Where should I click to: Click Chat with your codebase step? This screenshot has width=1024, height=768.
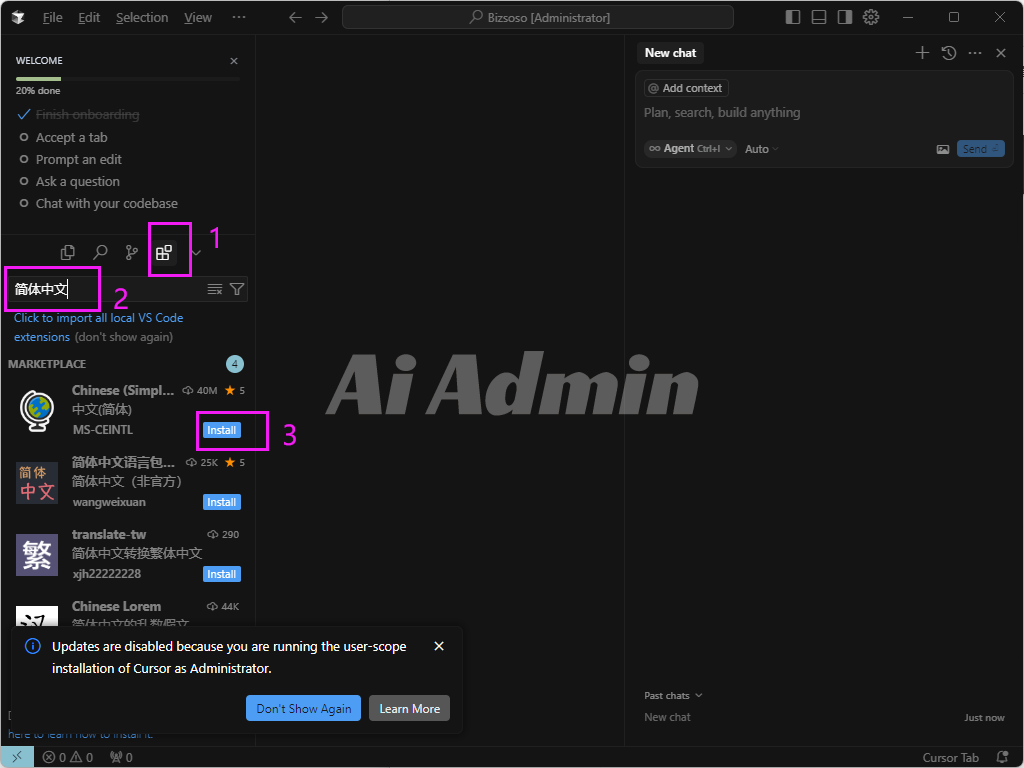pyautogui.click(x=106, y=204)
